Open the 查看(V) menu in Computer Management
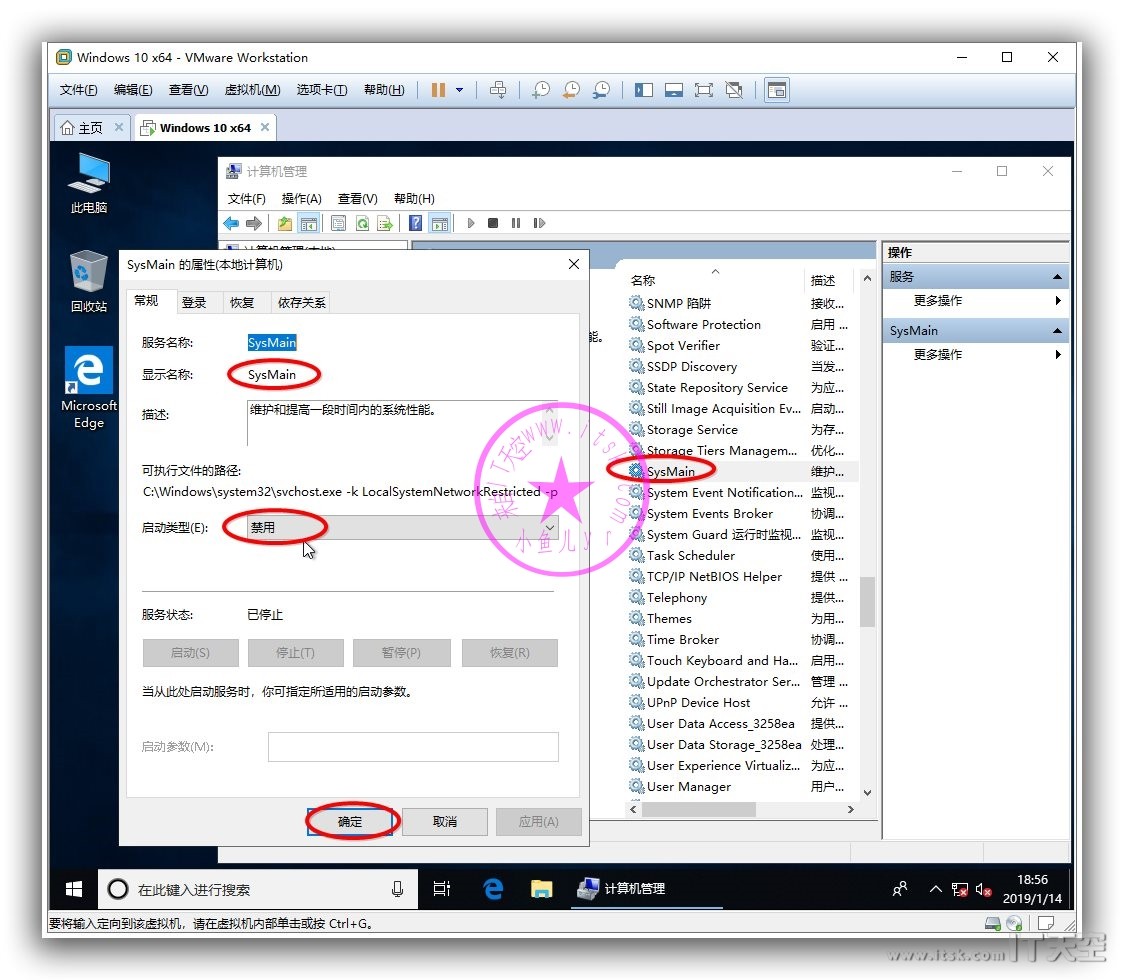Screen dimensions: 1124x980 (x=357, y=199)
